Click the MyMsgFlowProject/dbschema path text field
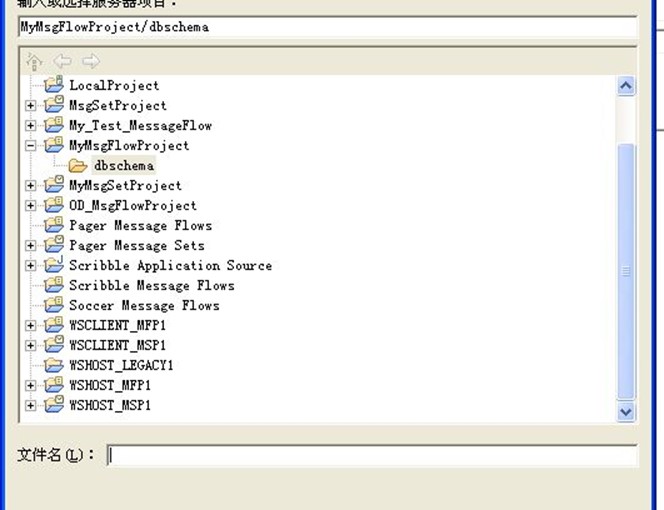This screenshot has height=510, width=664. click(x=327, y=27)
